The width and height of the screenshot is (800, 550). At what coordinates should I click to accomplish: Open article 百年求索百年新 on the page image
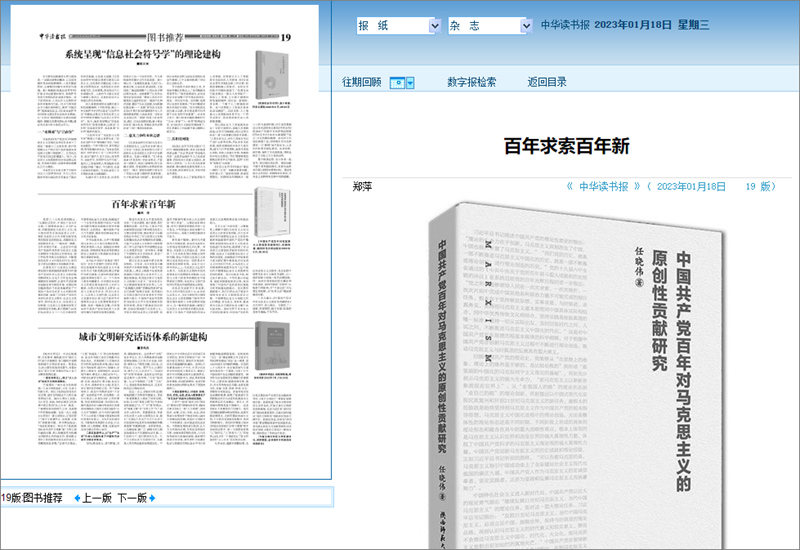click(143, 204)
